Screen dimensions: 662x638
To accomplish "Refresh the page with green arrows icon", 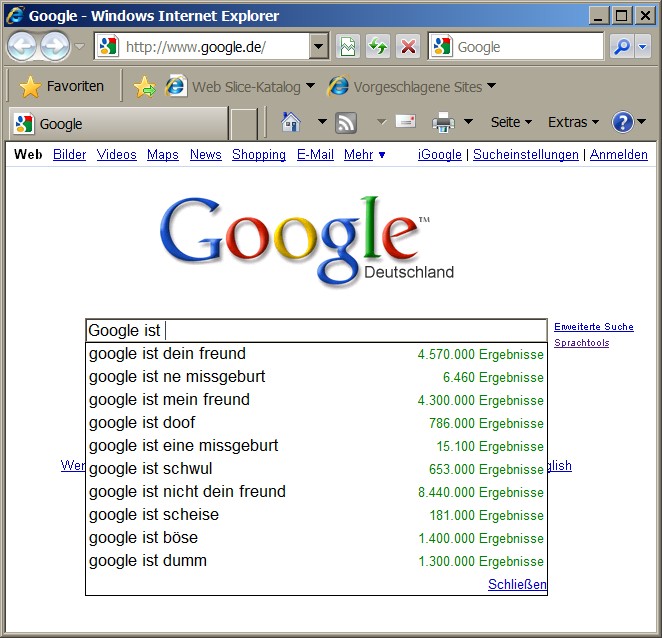I will tap(378, 46).
